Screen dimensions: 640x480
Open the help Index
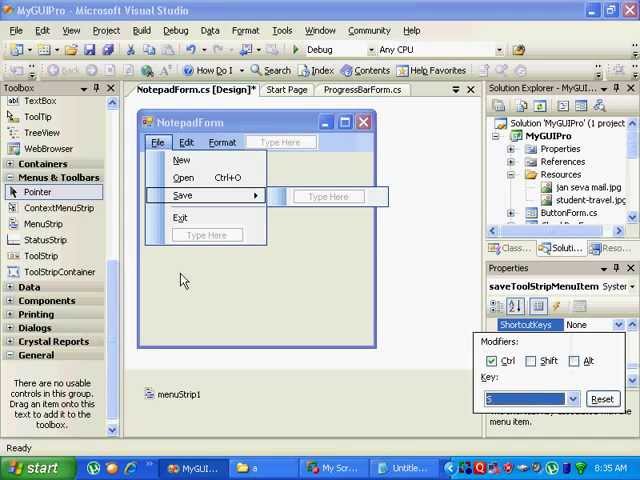[316, 71]
